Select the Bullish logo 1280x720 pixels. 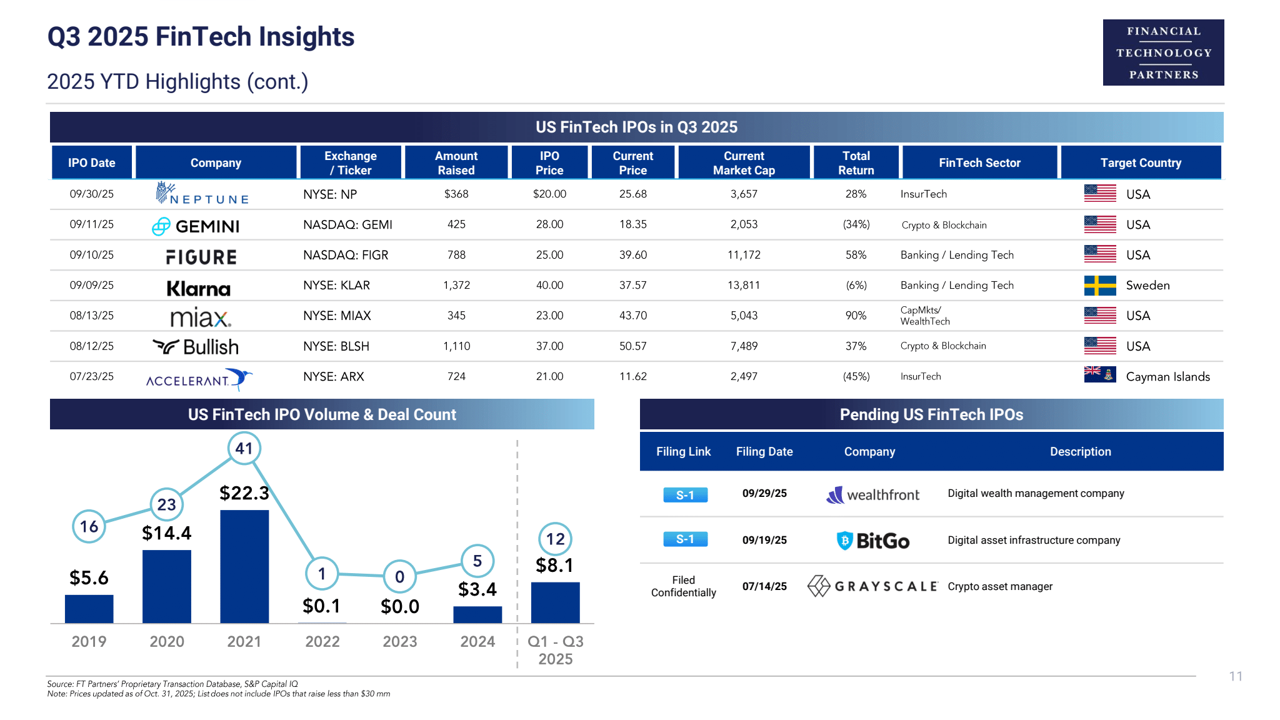(196, 347)
